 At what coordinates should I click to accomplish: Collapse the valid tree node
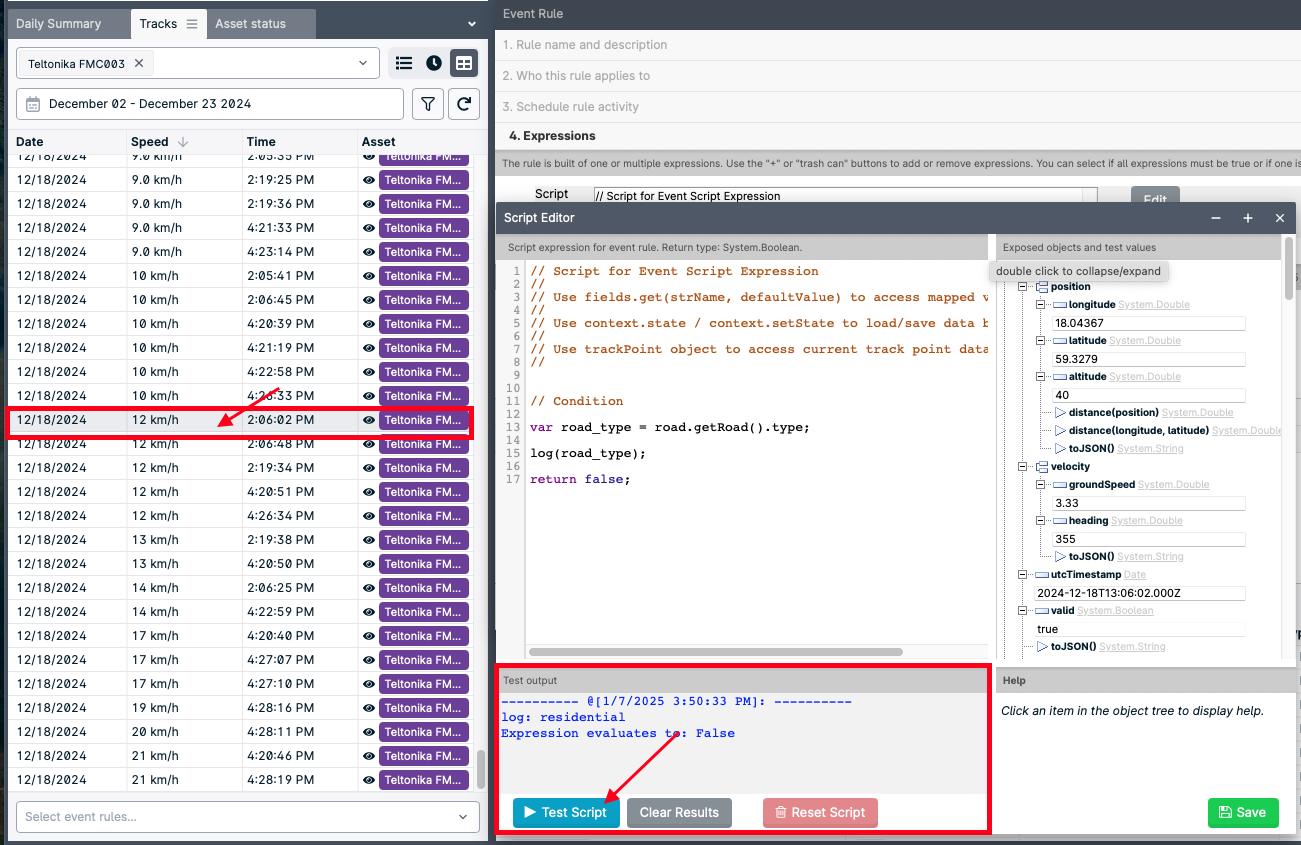tap(1023, 611)
